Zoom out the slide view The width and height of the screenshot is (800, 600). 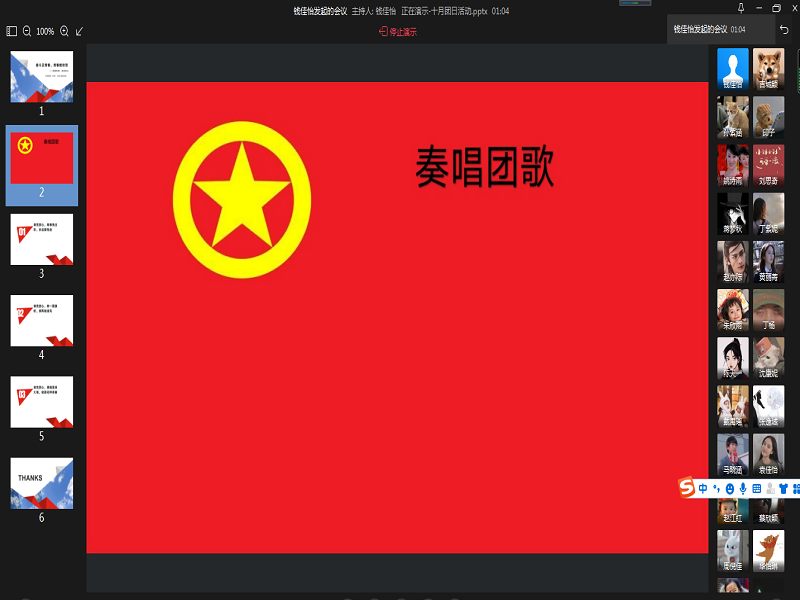tap(27, 31)
